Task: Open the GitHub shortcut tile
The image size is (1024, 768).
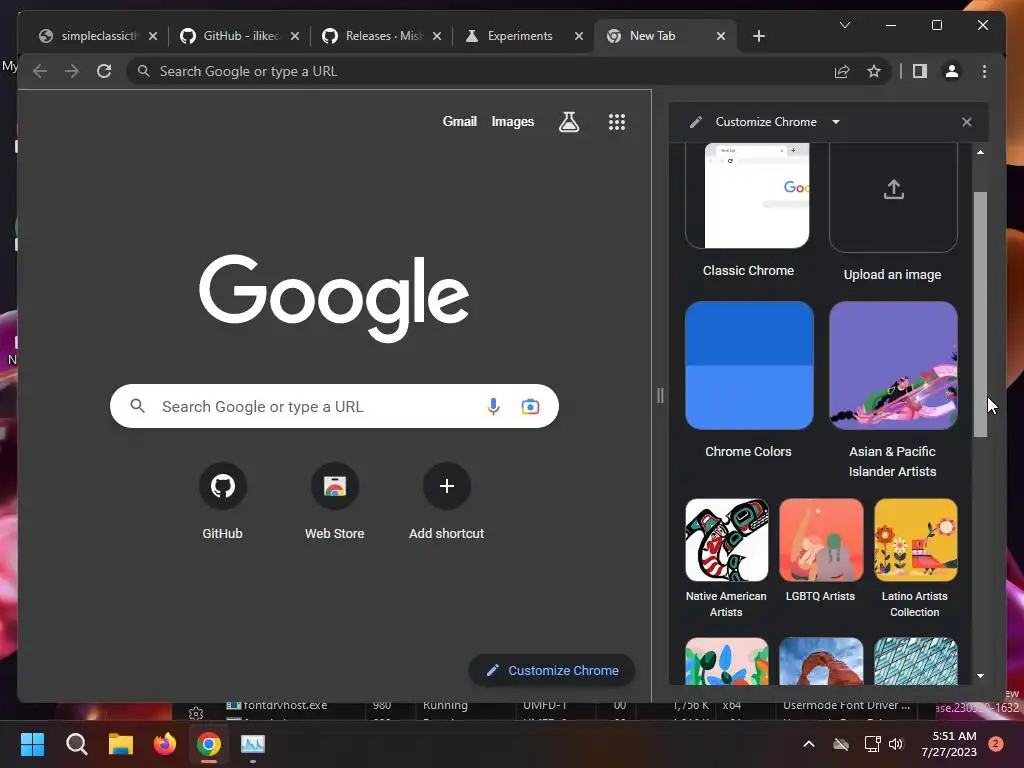Action: click(x=223, y=500)
